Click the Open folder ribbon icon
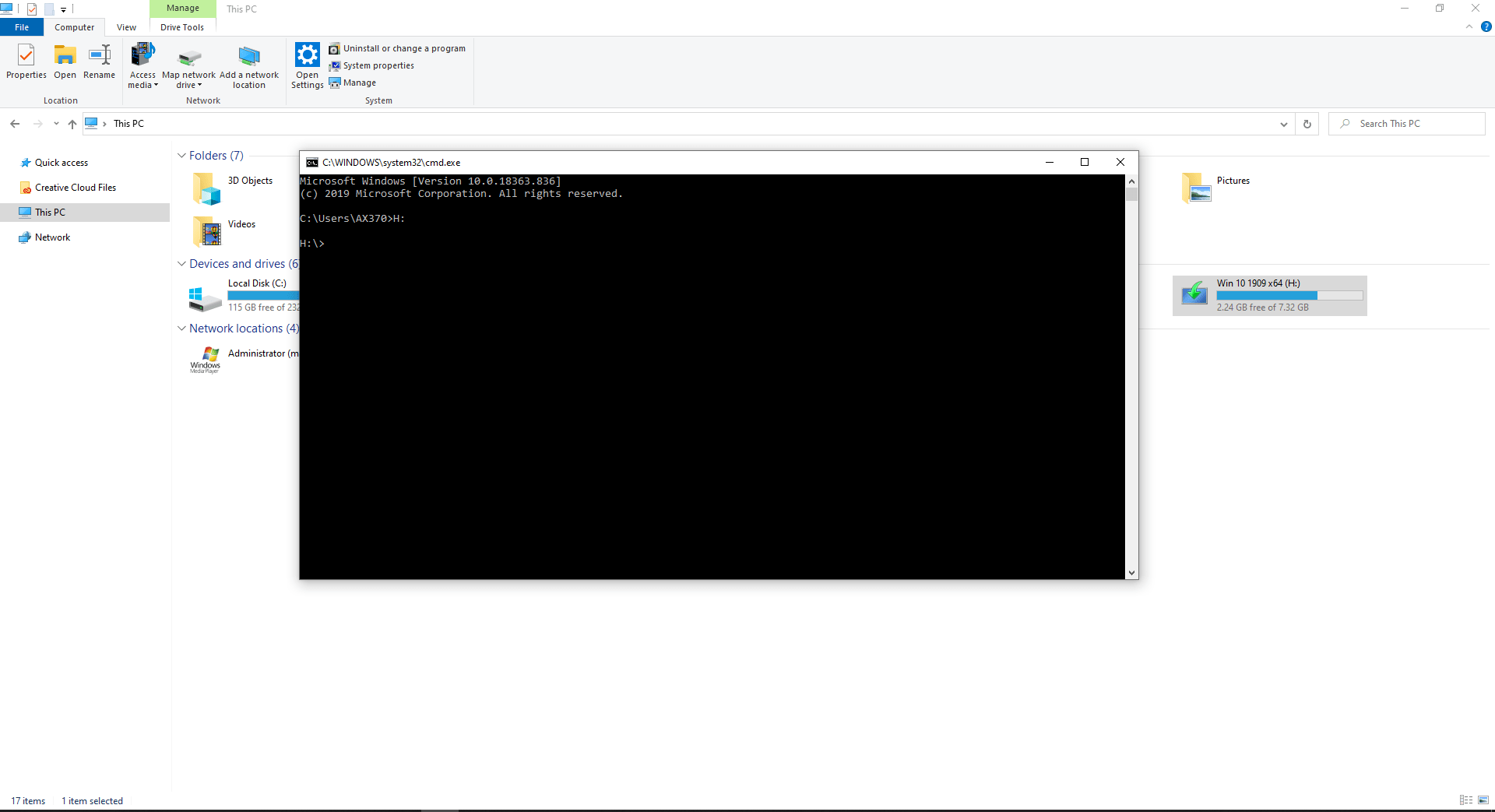Viewport: 1495px width, 812px height. 65,62
